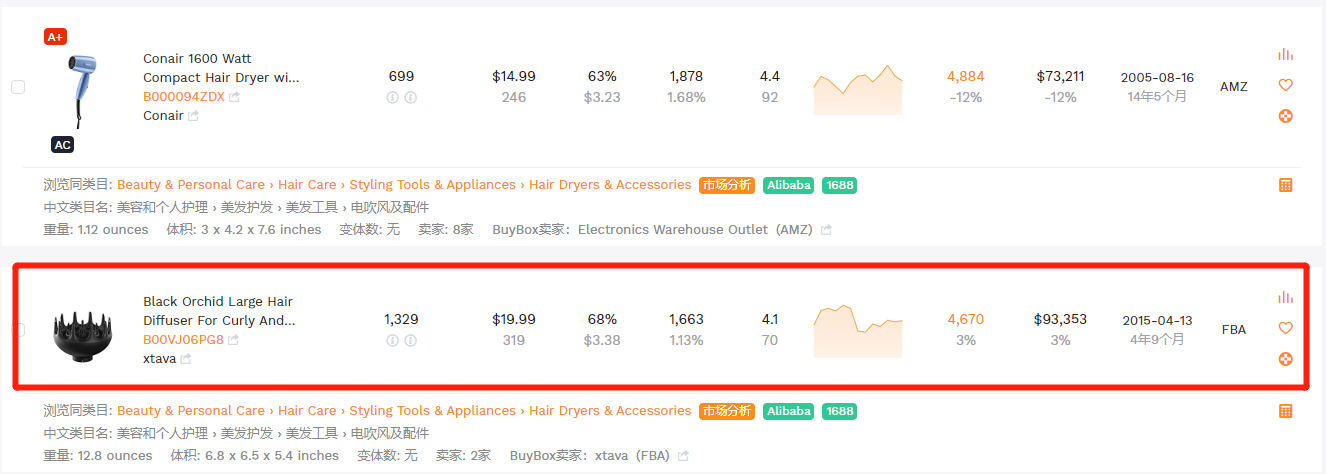Select the Conair hair dryer checkbox
Image resolution: width=1326 pixels, height=474 pixels.
[18, 87]
